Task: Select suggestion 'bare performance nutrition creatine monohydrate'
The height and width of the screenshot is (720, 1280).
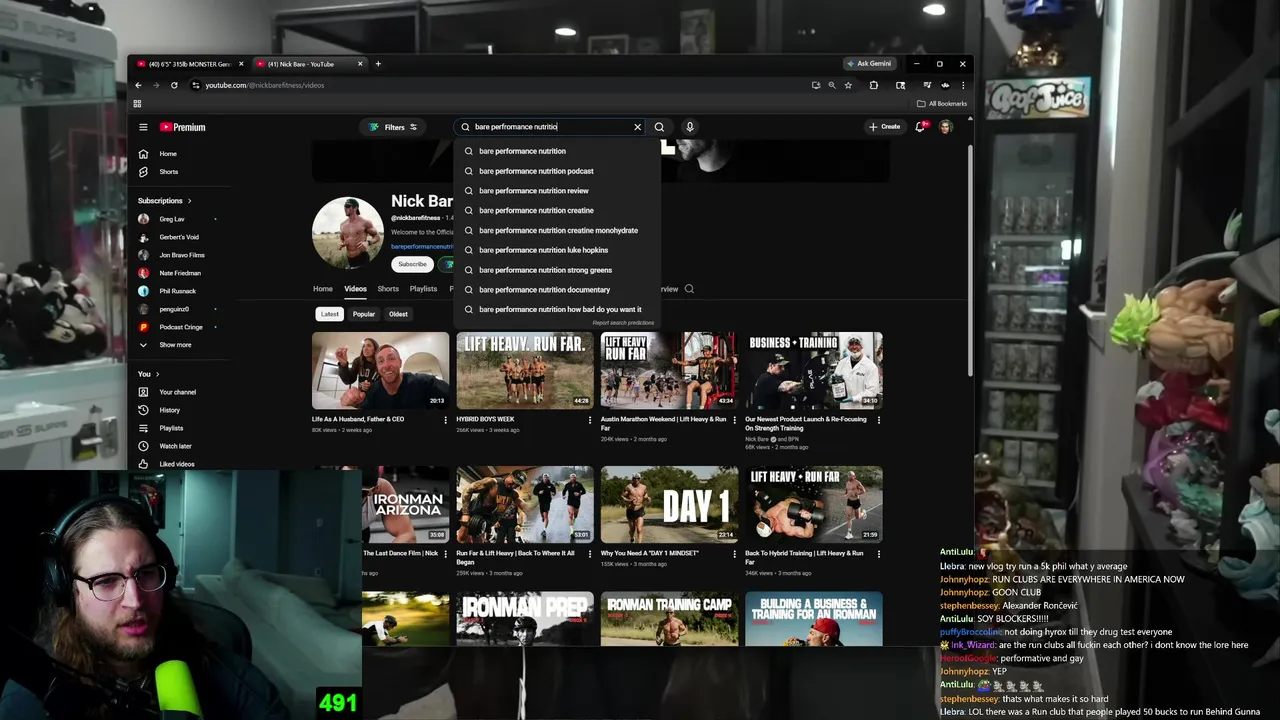Action: pyautogui.click(x=557, y=230)
